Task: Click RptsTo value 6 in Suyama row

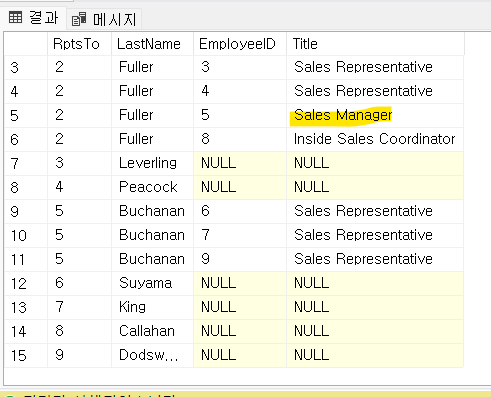Action: tap(79, 283)
